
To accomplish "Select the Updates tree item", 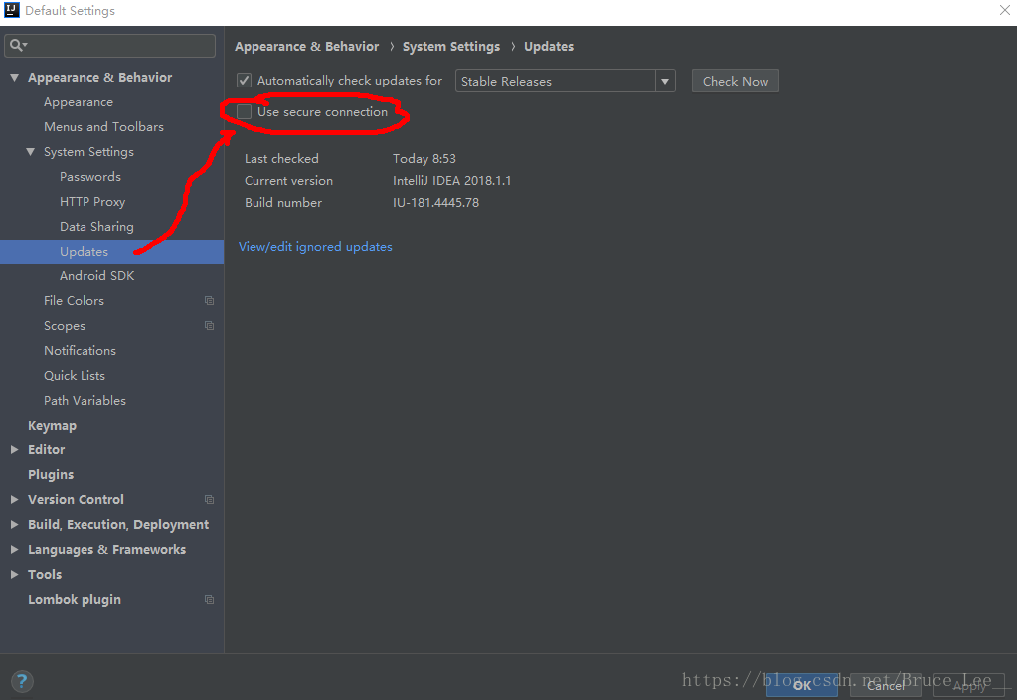I will 112,252.
